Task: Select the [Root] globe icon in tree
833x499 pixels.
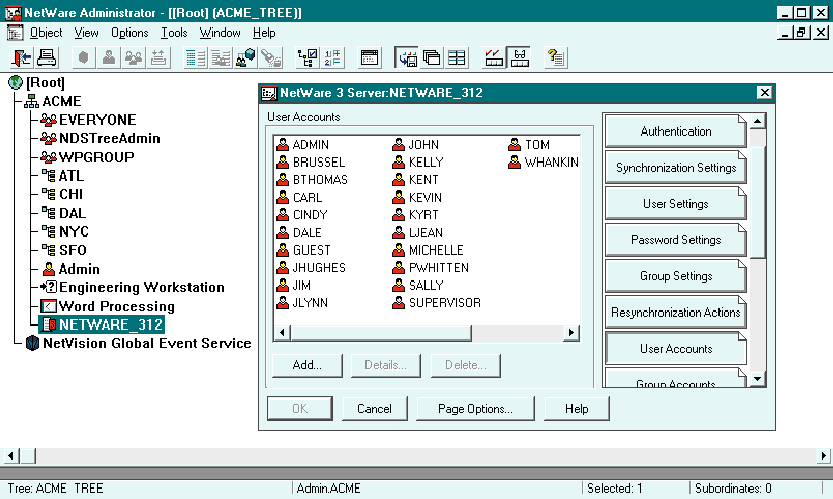Action: click(15, 82)
